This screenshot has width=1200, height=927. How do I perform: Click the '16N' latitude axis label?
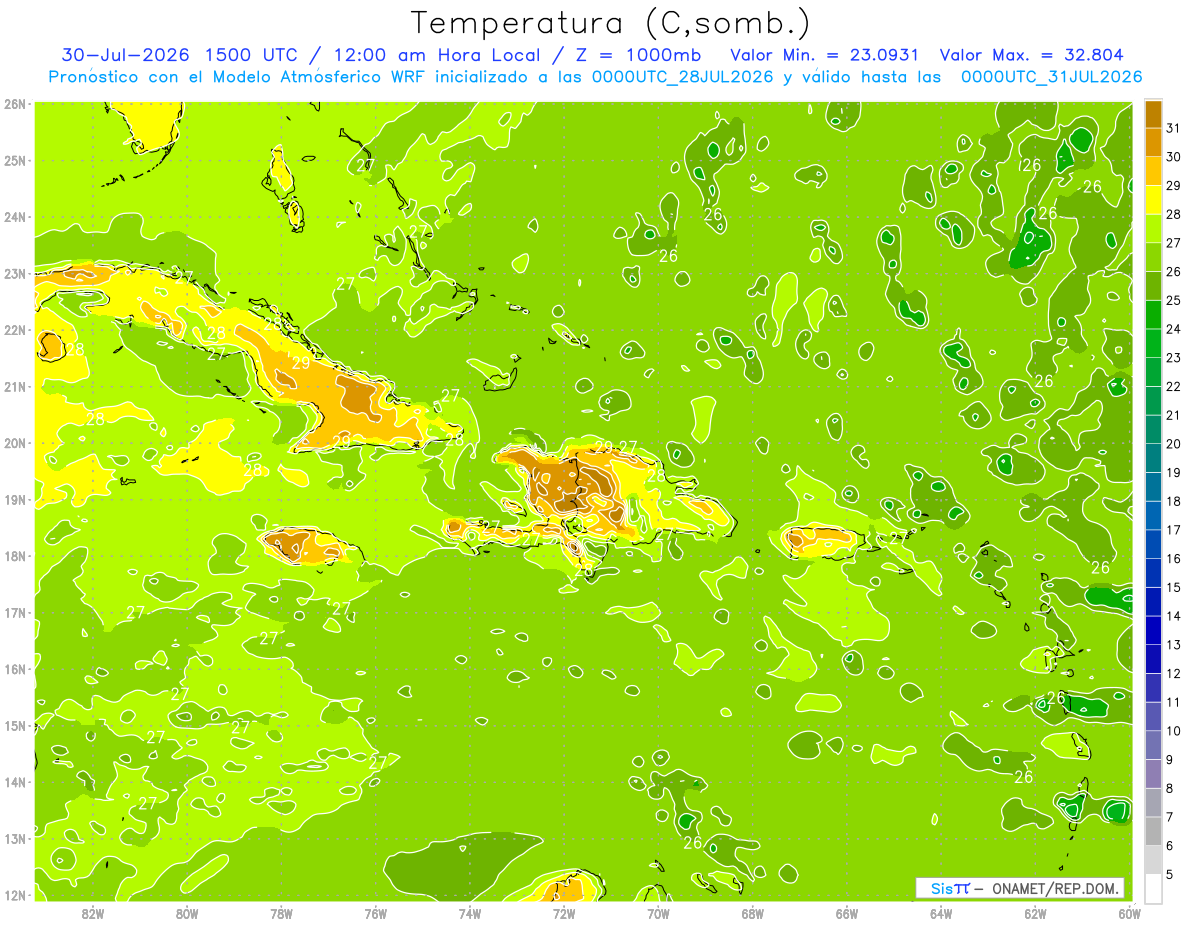point(16,669)
